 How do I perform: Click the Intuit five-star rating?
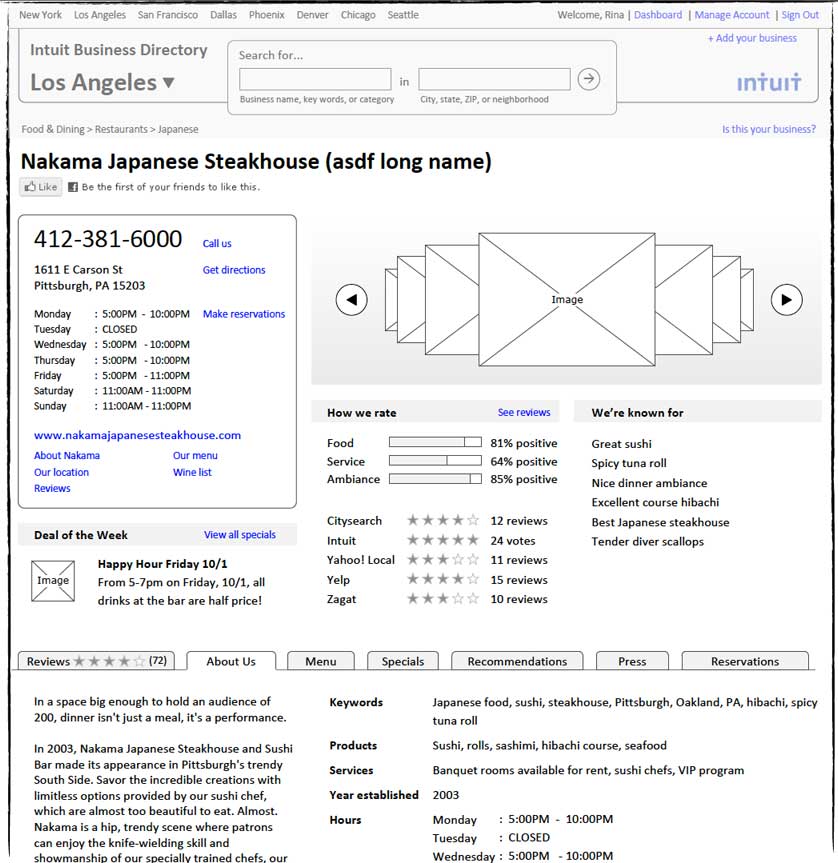pyautogui.click(x=443, y=540)
